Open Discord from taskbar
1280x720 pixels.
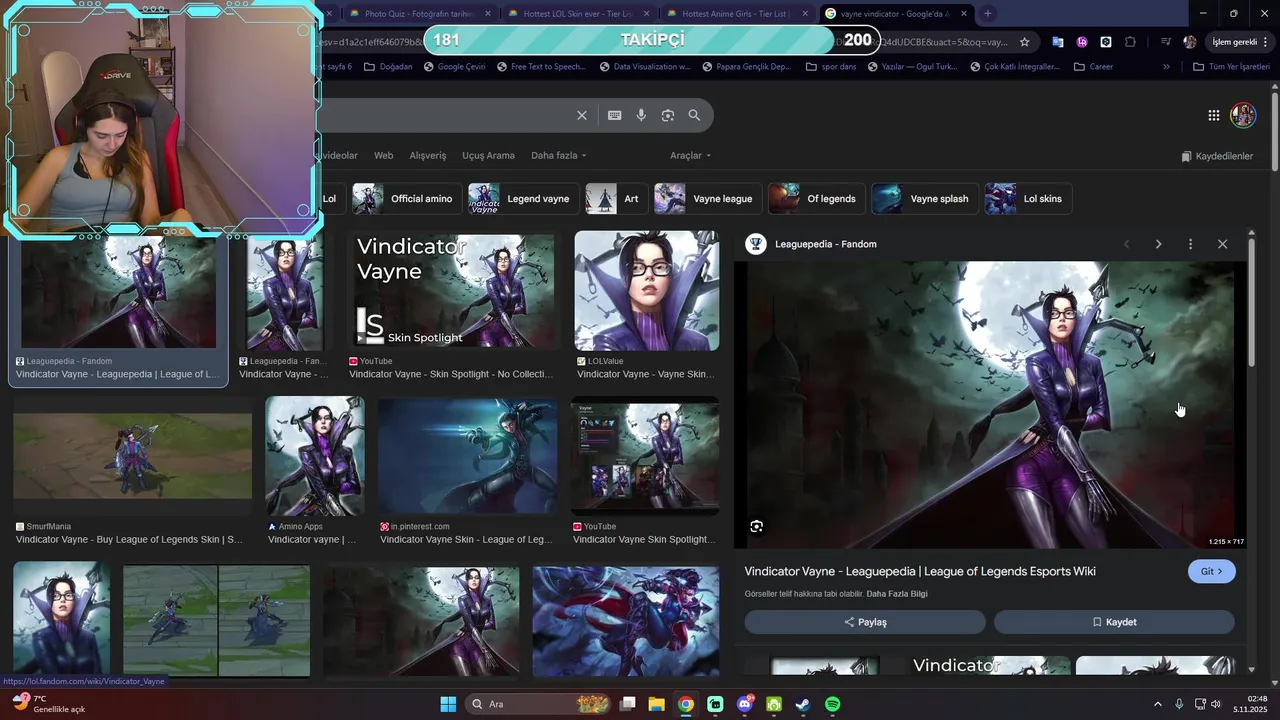tap(744, 704)
